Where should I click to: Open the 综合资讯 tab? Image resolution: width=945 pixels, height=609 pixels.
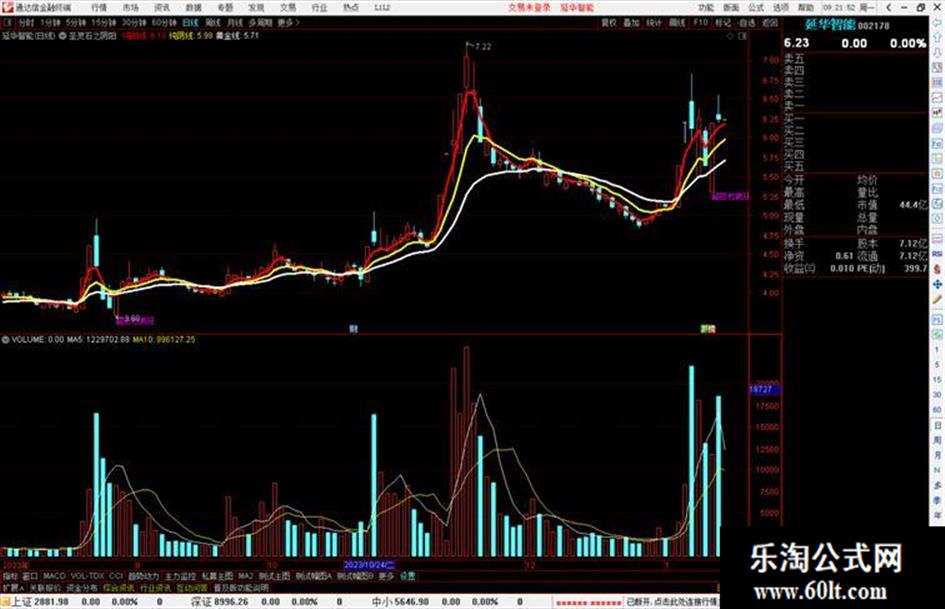pos(119,587)
